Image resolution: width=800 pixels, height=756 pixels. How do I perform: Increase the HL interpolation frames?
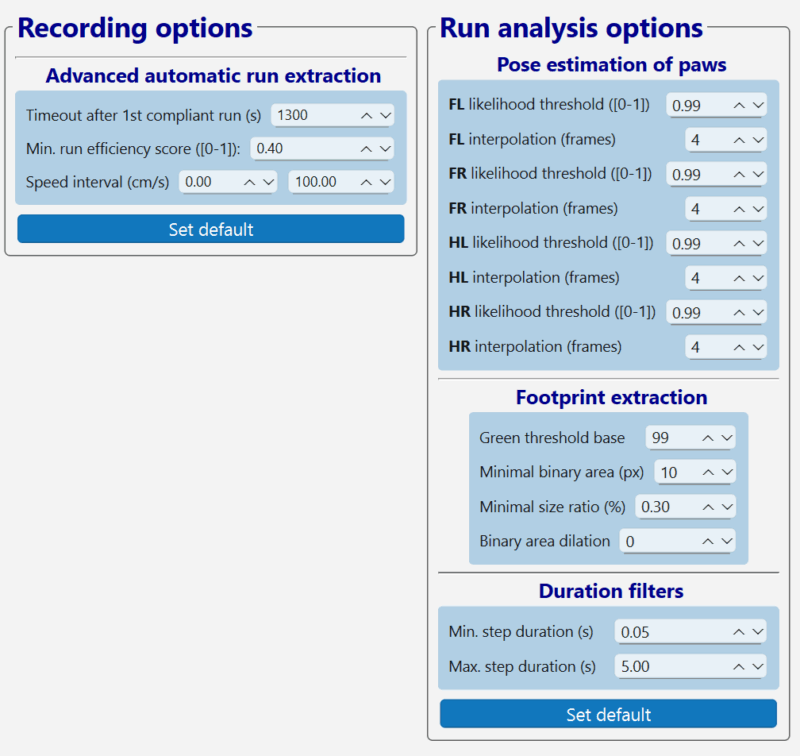[x=739, y=278]
